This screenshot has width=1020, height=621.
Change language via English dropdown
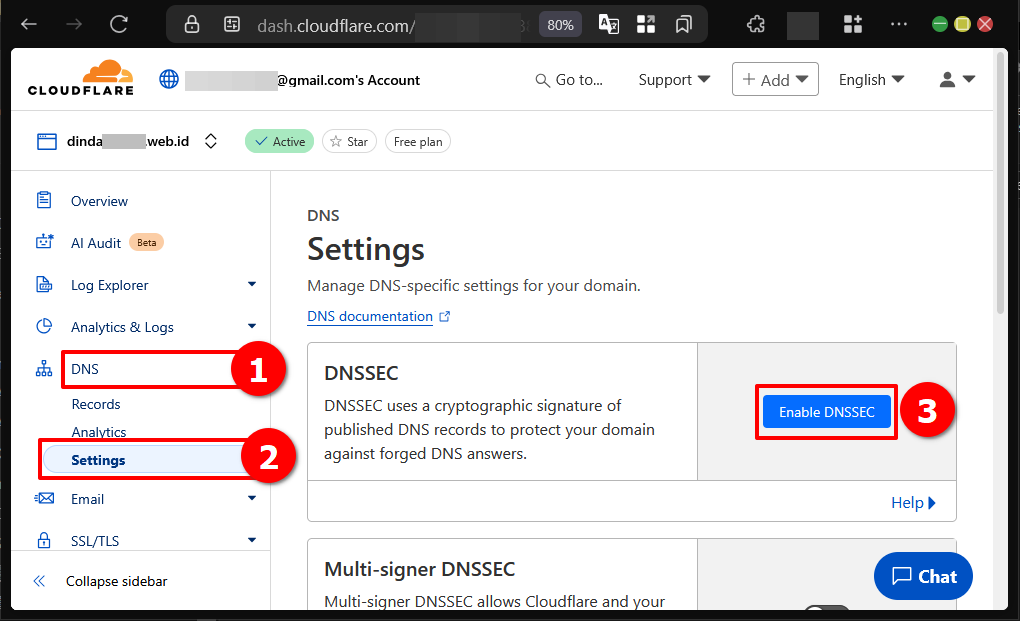871,79
